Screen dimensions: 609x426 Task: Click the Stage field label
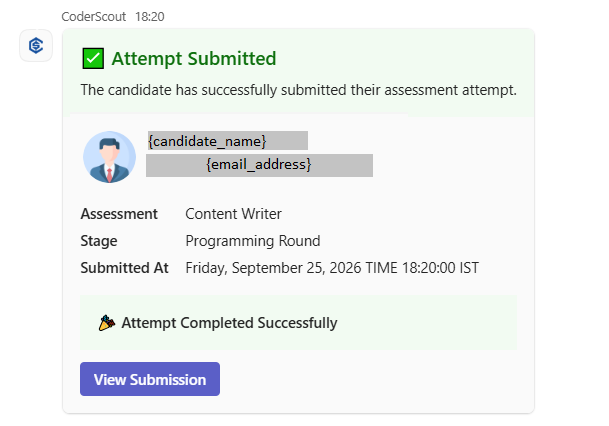pyautogui.click(x=99, y=241)
